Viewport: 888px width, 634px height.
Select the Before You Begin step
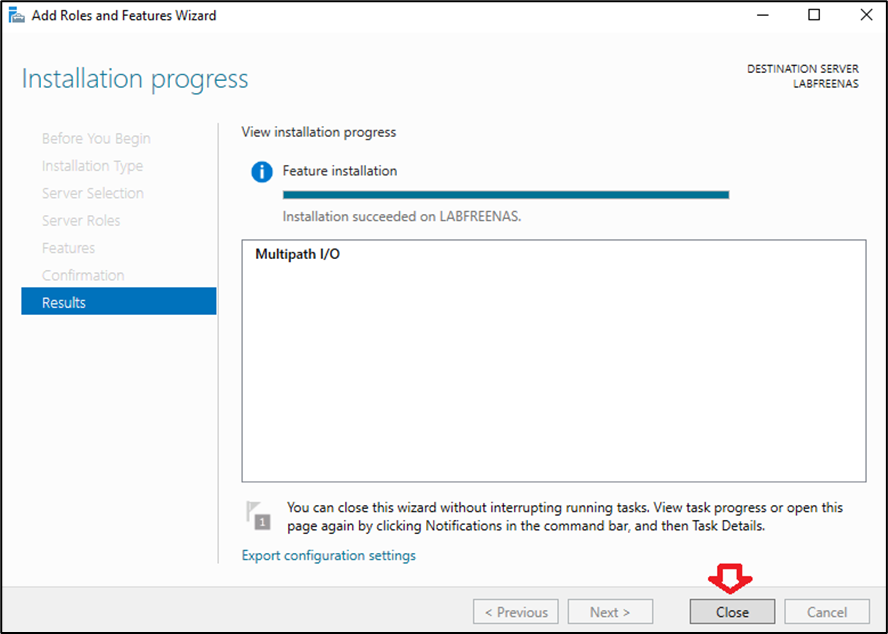click(96, 138)
